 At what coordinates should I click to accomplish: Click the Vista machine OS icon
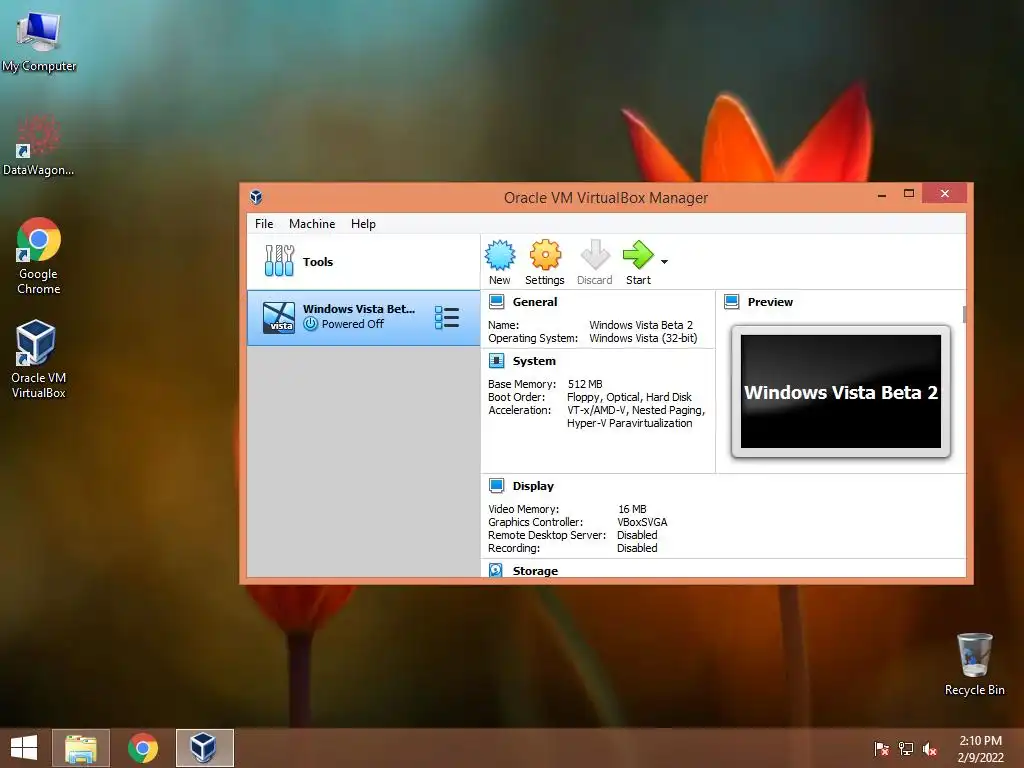[x=279, y=318]
